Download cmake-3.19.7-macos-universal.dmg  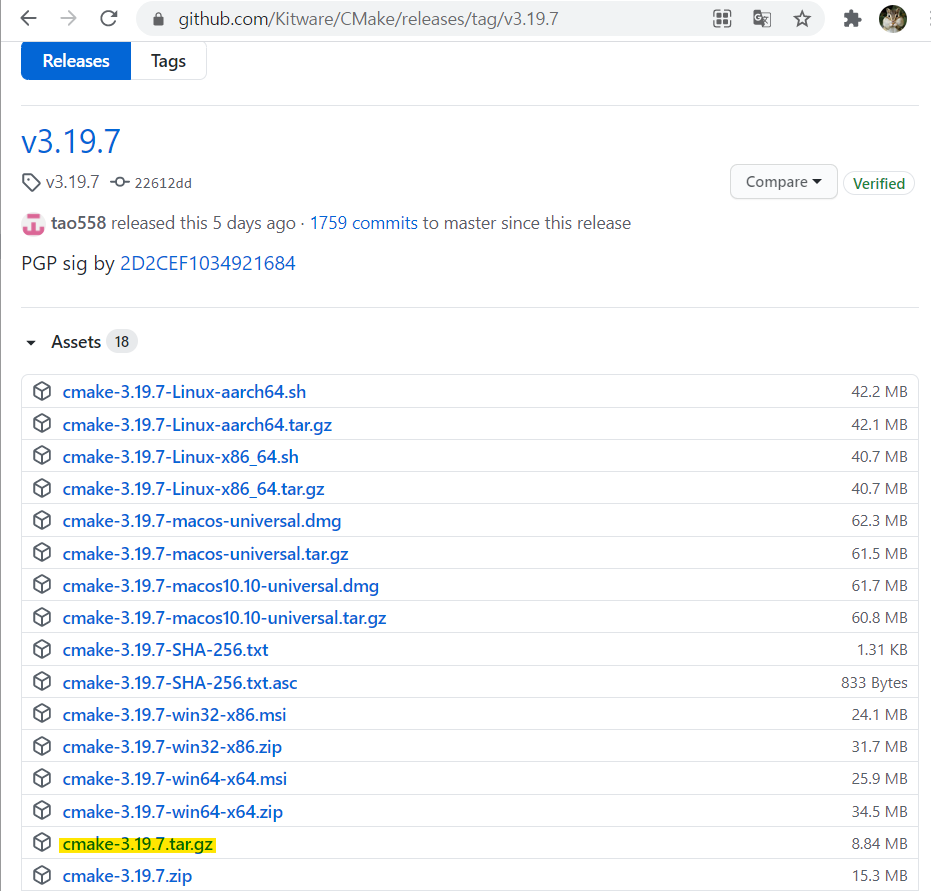pos(202,521)
